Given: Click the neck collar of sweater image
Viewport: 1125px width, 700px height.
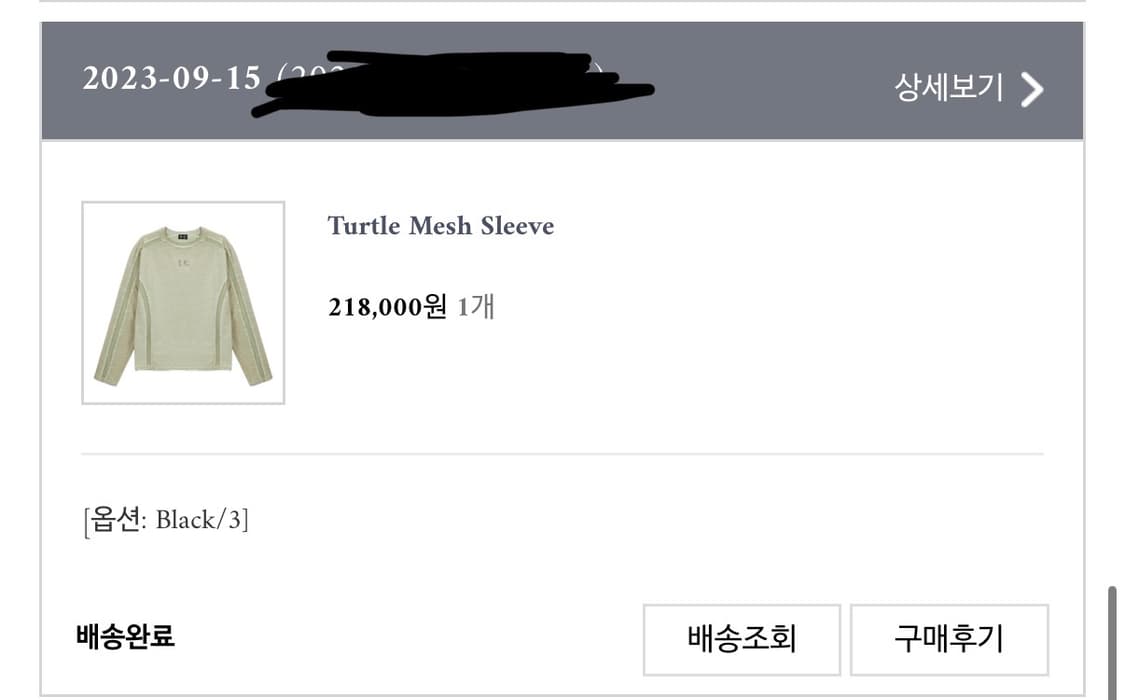Looking at the screenshot, I should pyautogui.click(x=183, y=233).
